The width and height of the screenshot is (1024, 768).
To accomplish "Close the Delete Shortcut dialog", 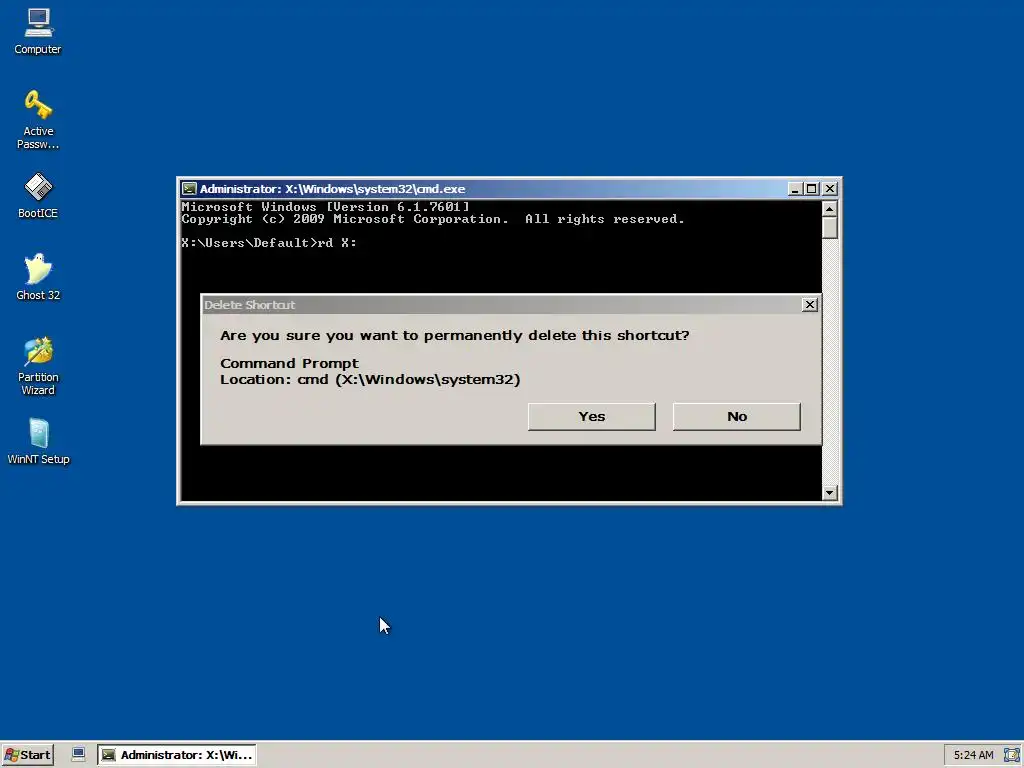I will [810, 304].
